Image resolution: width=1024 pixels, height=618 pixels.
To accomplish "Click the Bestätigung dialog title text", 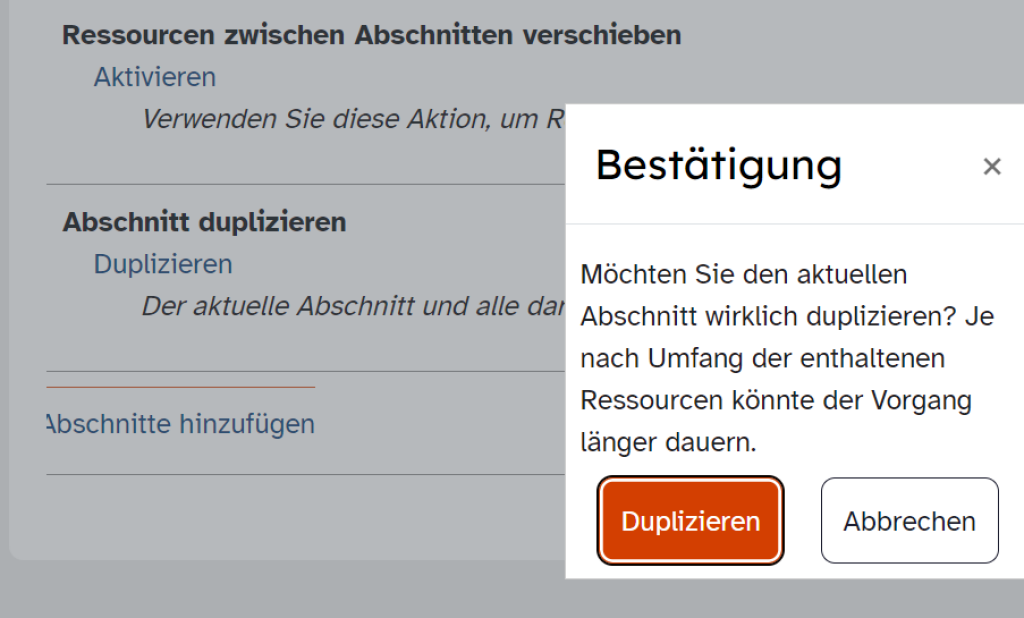I will [718, 166].
